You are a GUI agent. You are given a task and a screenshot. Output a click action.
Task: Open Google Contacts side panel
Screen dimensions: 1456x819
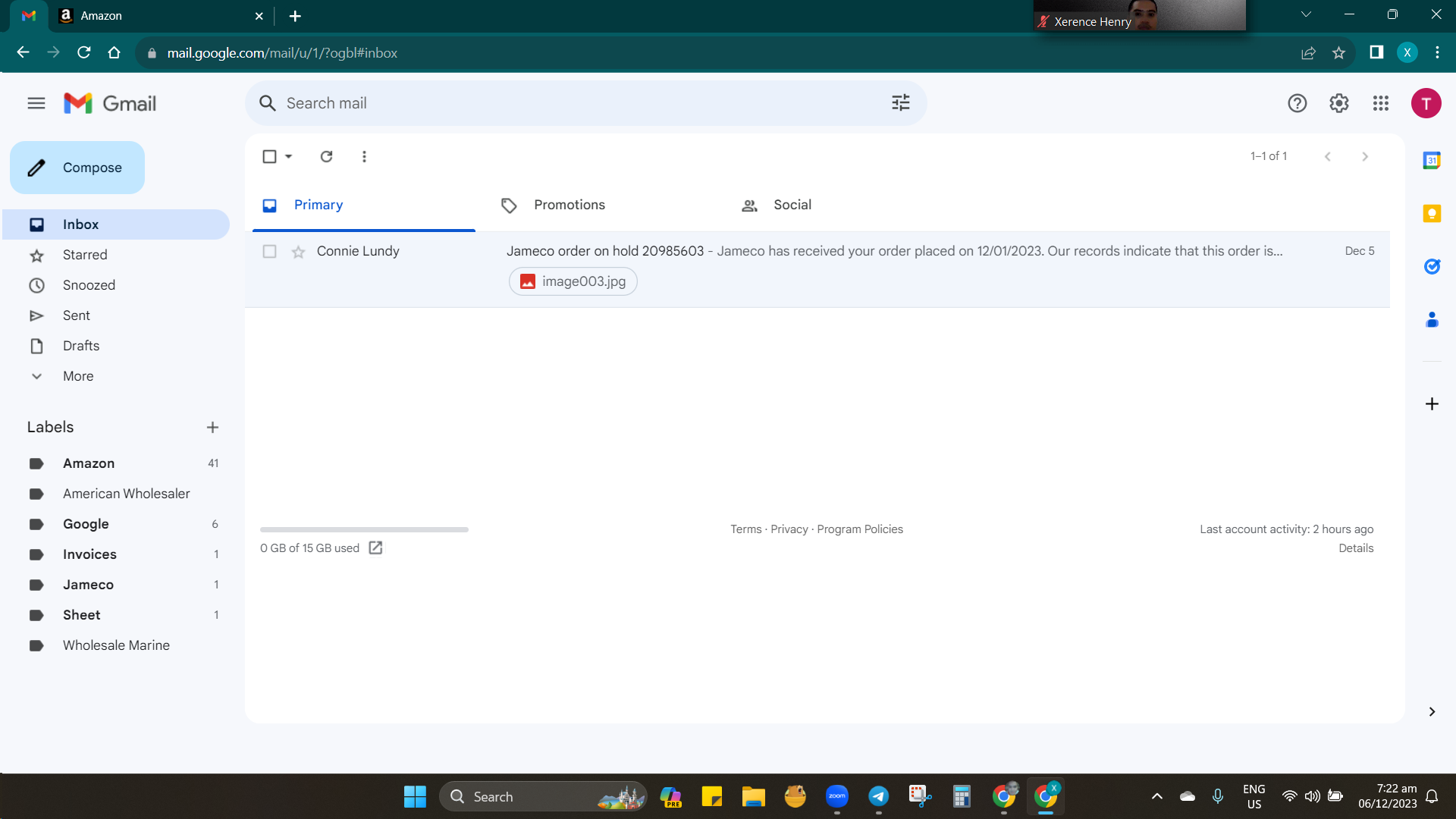tap(1432, 319)
